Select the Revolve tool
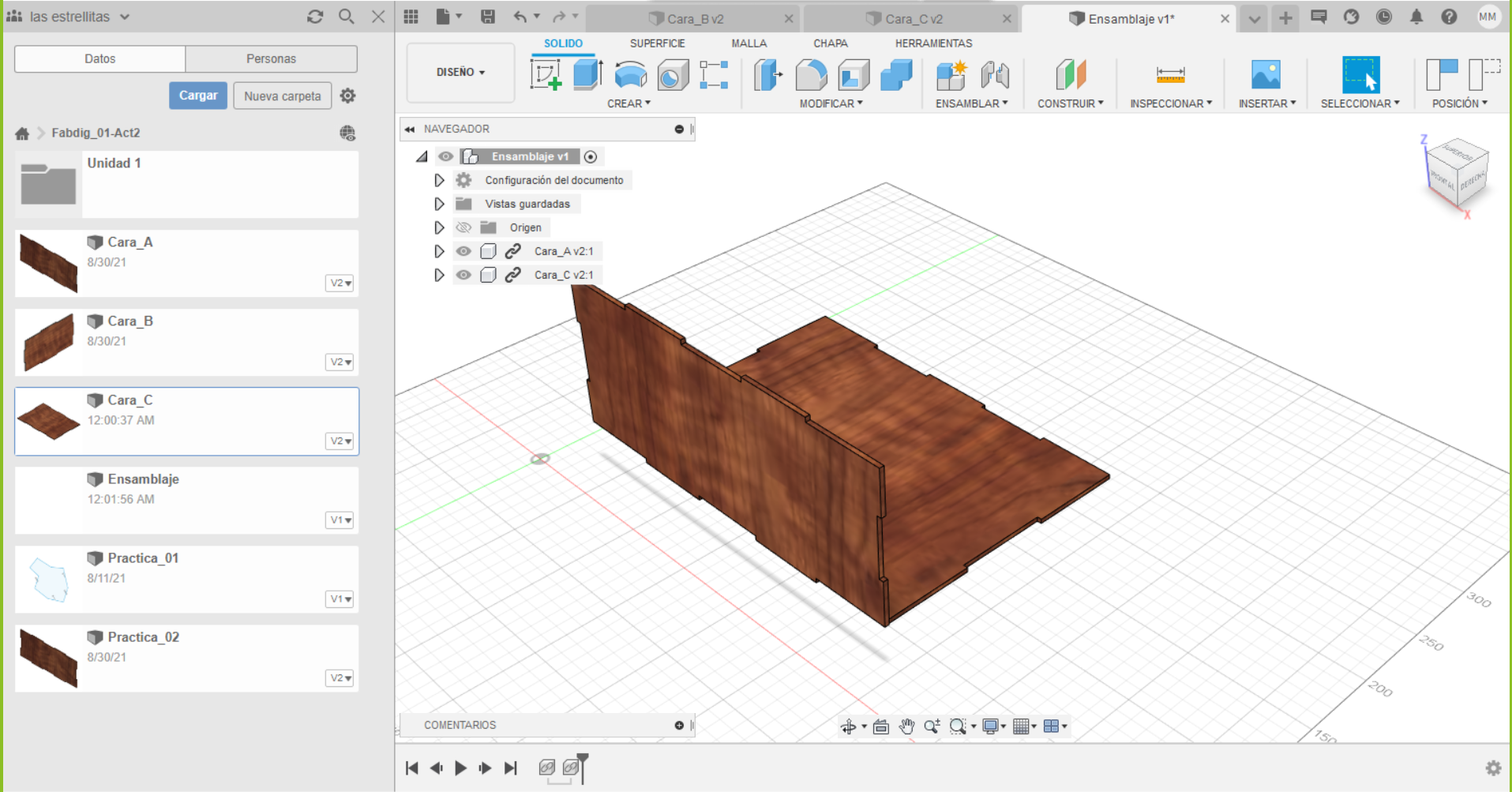1512x792 pixels. pyautogui.click(x=630, y=75)
